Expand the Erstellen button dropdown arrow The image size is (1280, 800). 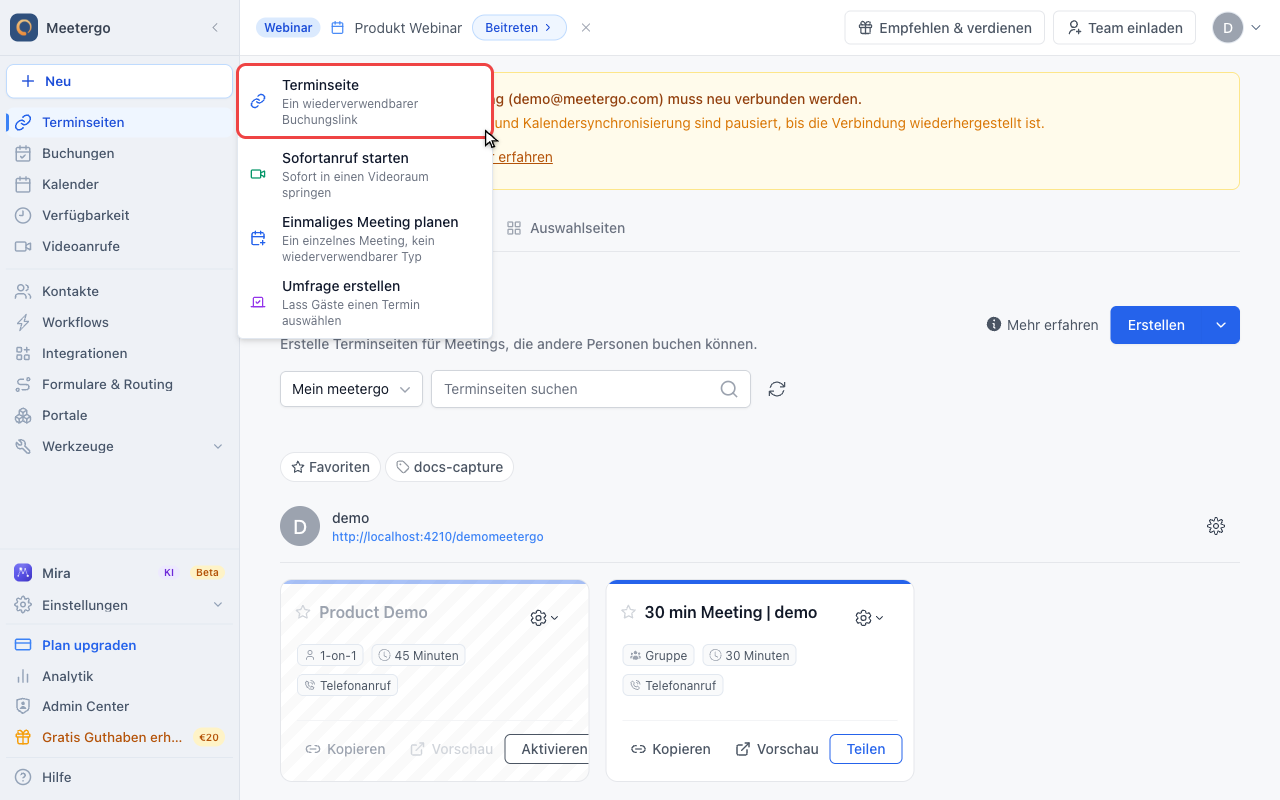1220,325
